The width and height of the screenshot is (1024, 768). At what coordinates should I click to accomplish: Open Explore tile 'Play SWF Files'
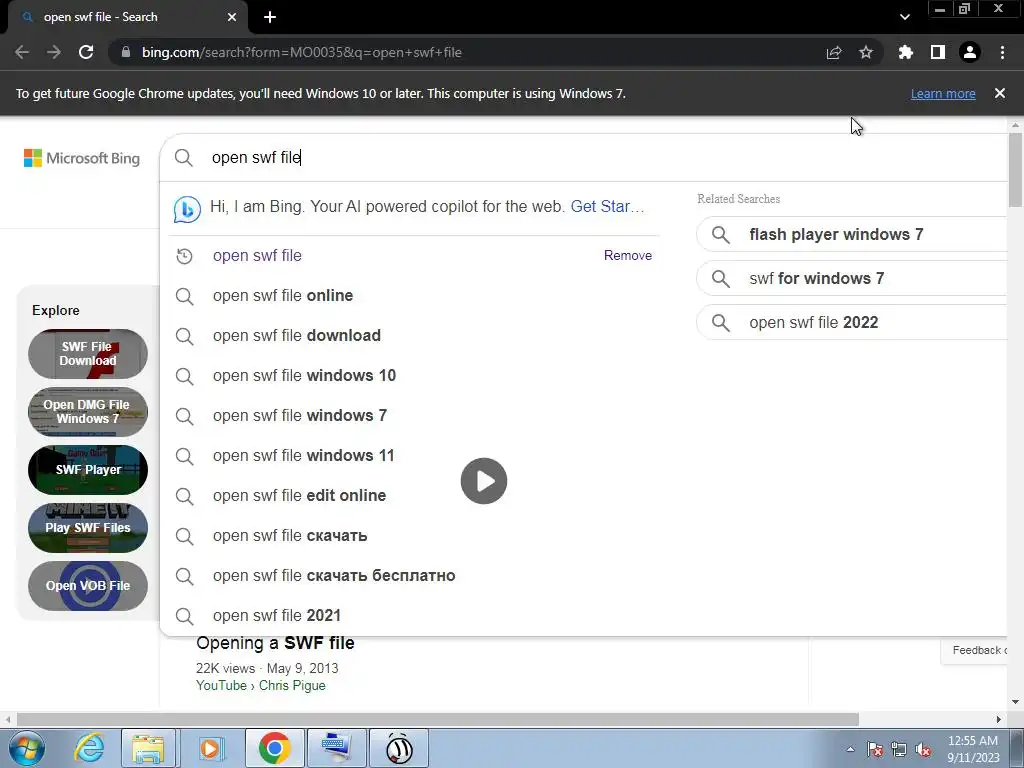click(x=88, y=528)
